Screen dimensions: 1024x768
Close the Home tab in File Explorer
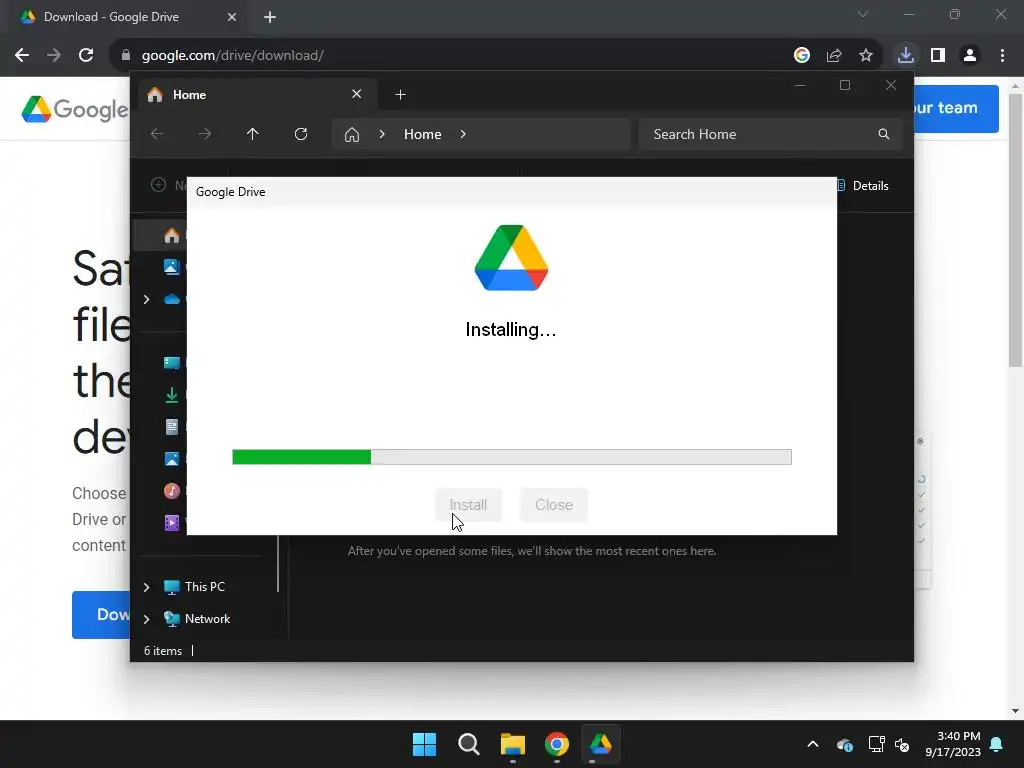tap(357, 94)
